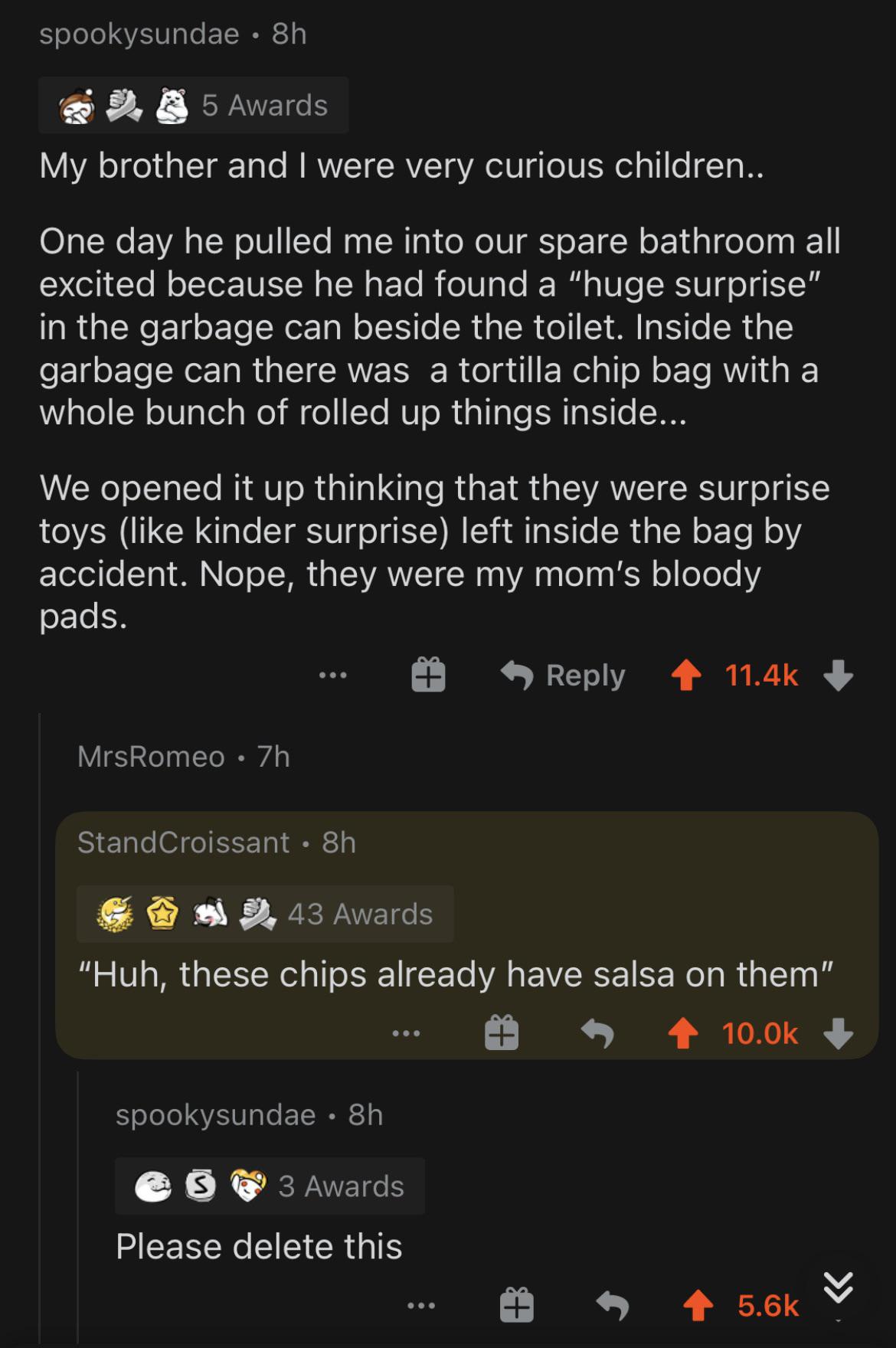Expand the collapsed MrsRomeo comment
896x1348 pixels.
tap(184, 757)
